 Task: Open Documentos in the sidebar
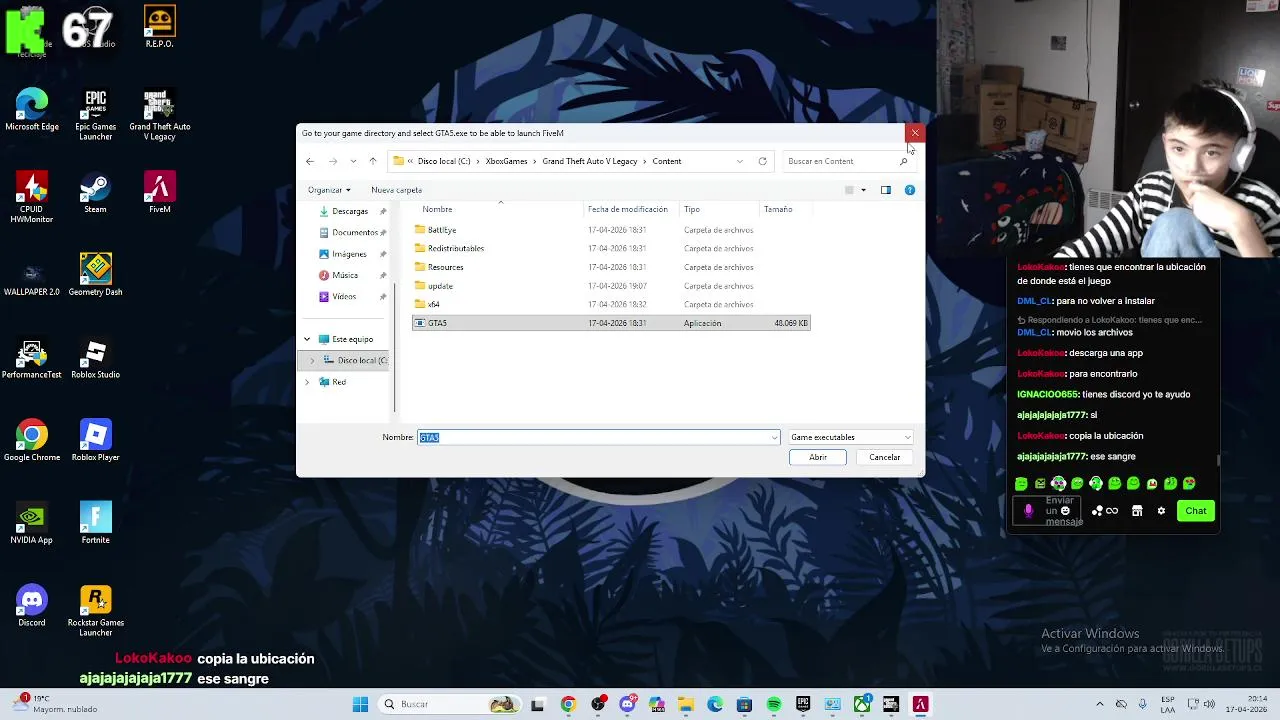[355, 232]
